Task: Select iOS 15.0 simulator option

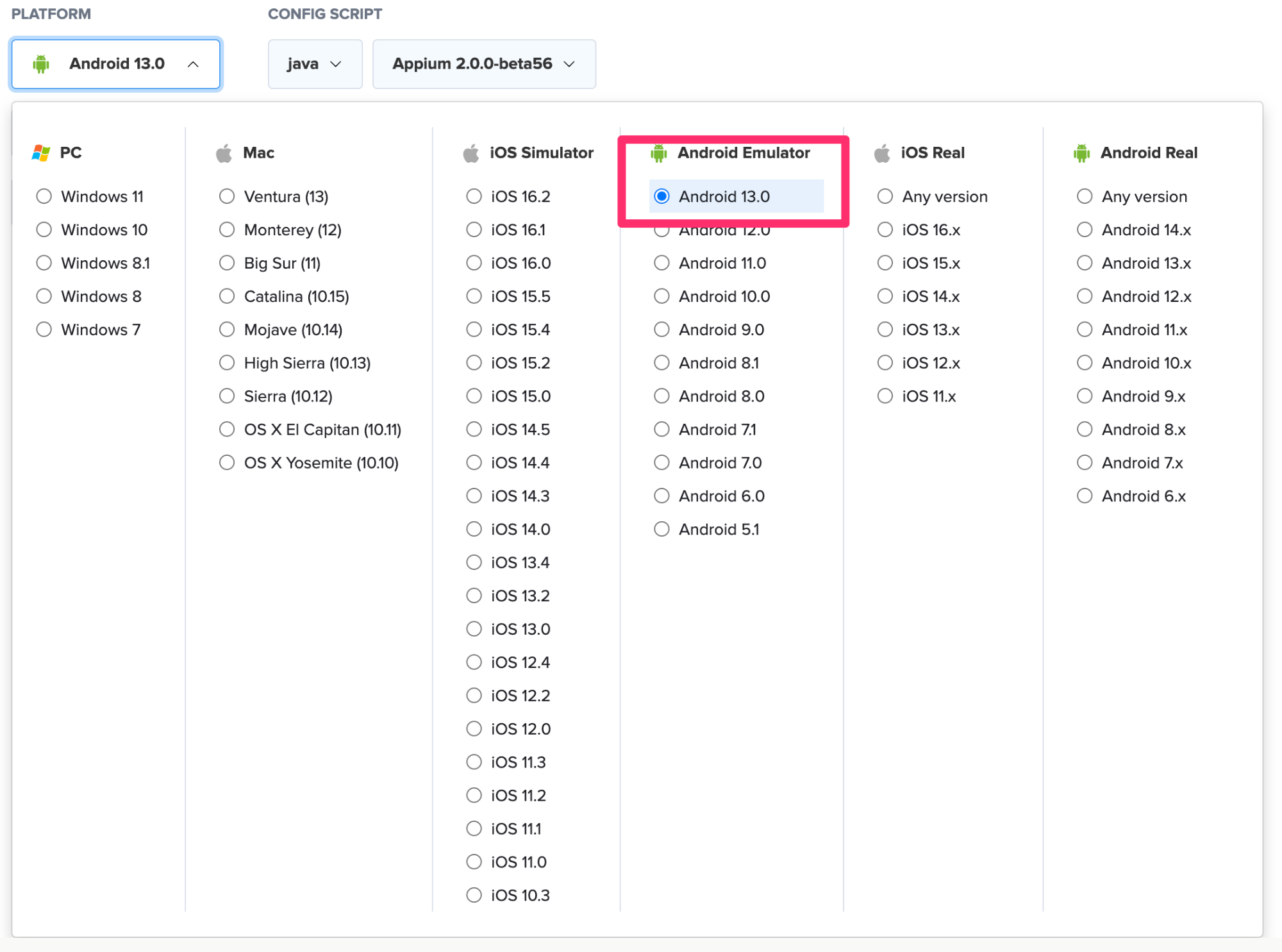Action: coord(509,396)
